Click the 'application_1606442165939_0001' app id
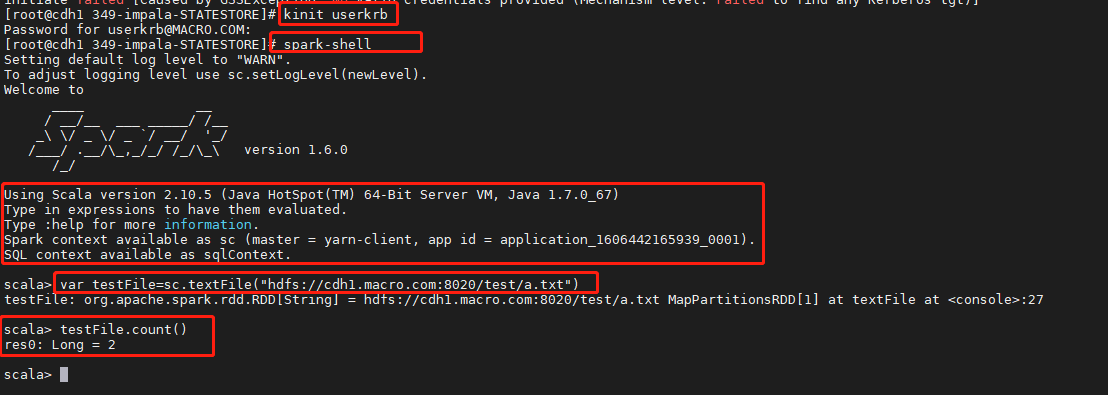The width and height of the screenshot is (1108, 395). (x=619, y=240)
